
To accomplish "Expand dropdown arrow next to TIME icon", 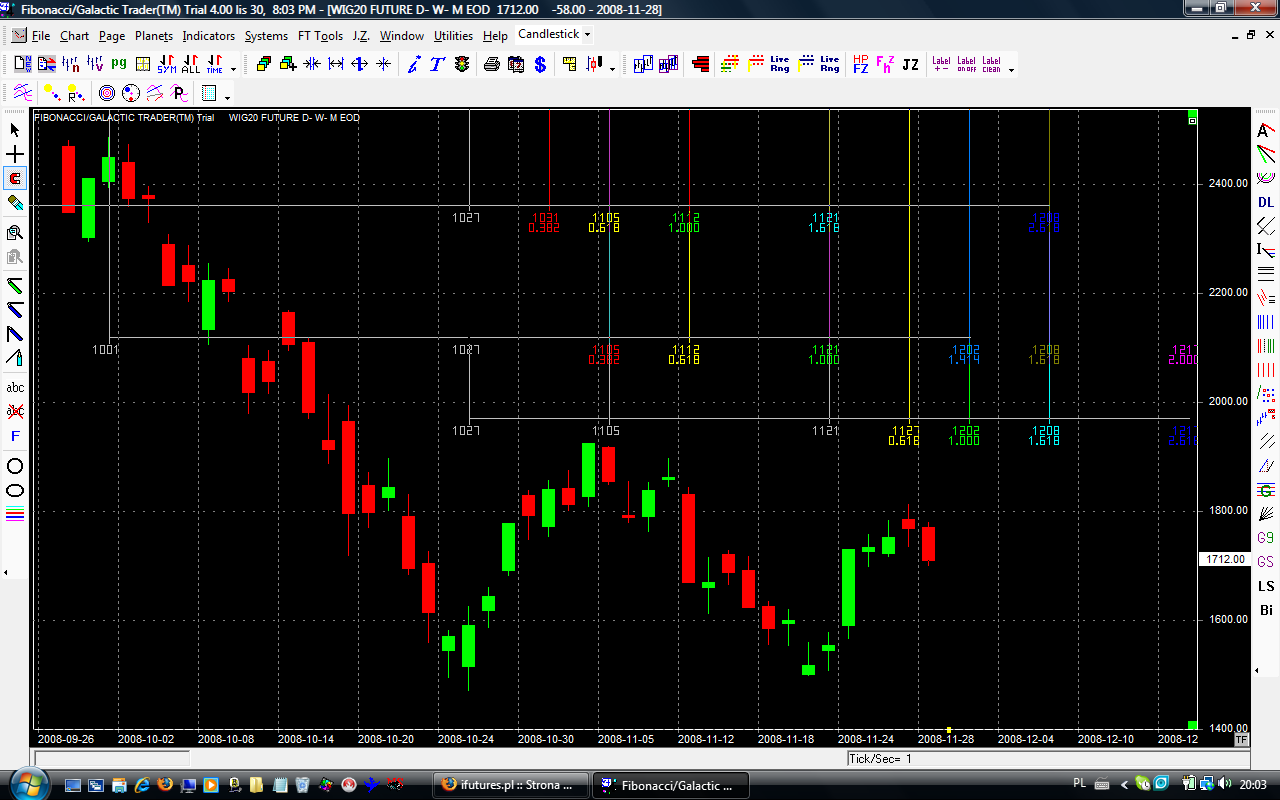I will click(x=234, y=69).
